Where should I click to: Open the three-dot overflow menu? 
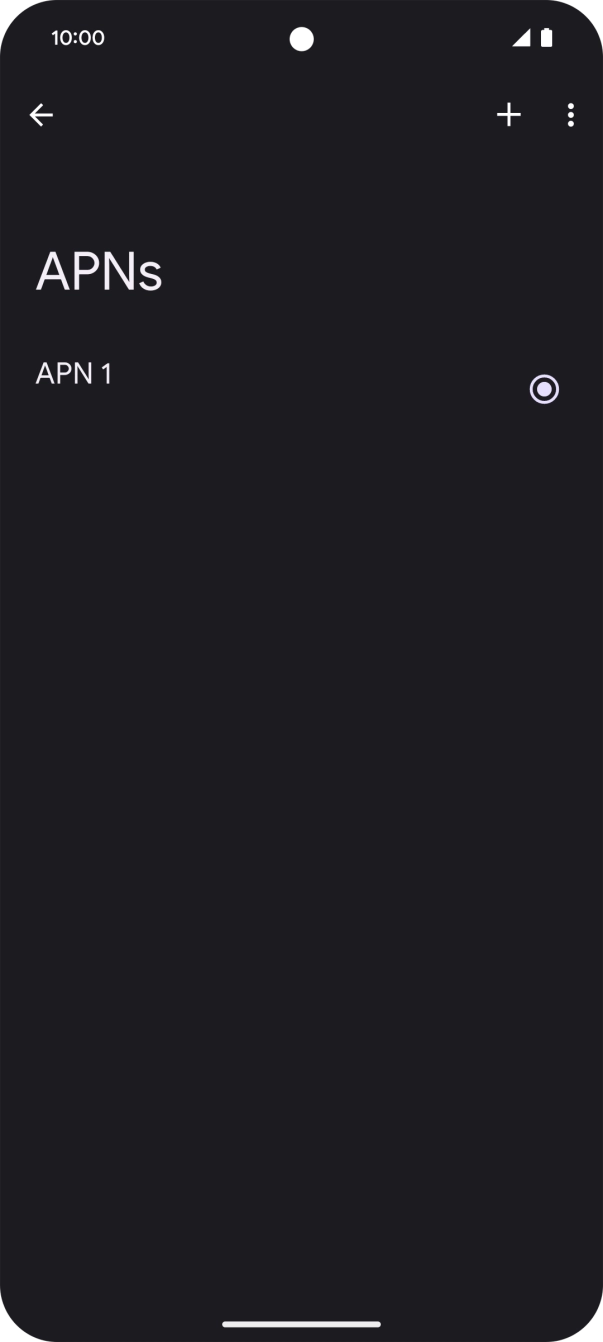click(x=570, y=115)
